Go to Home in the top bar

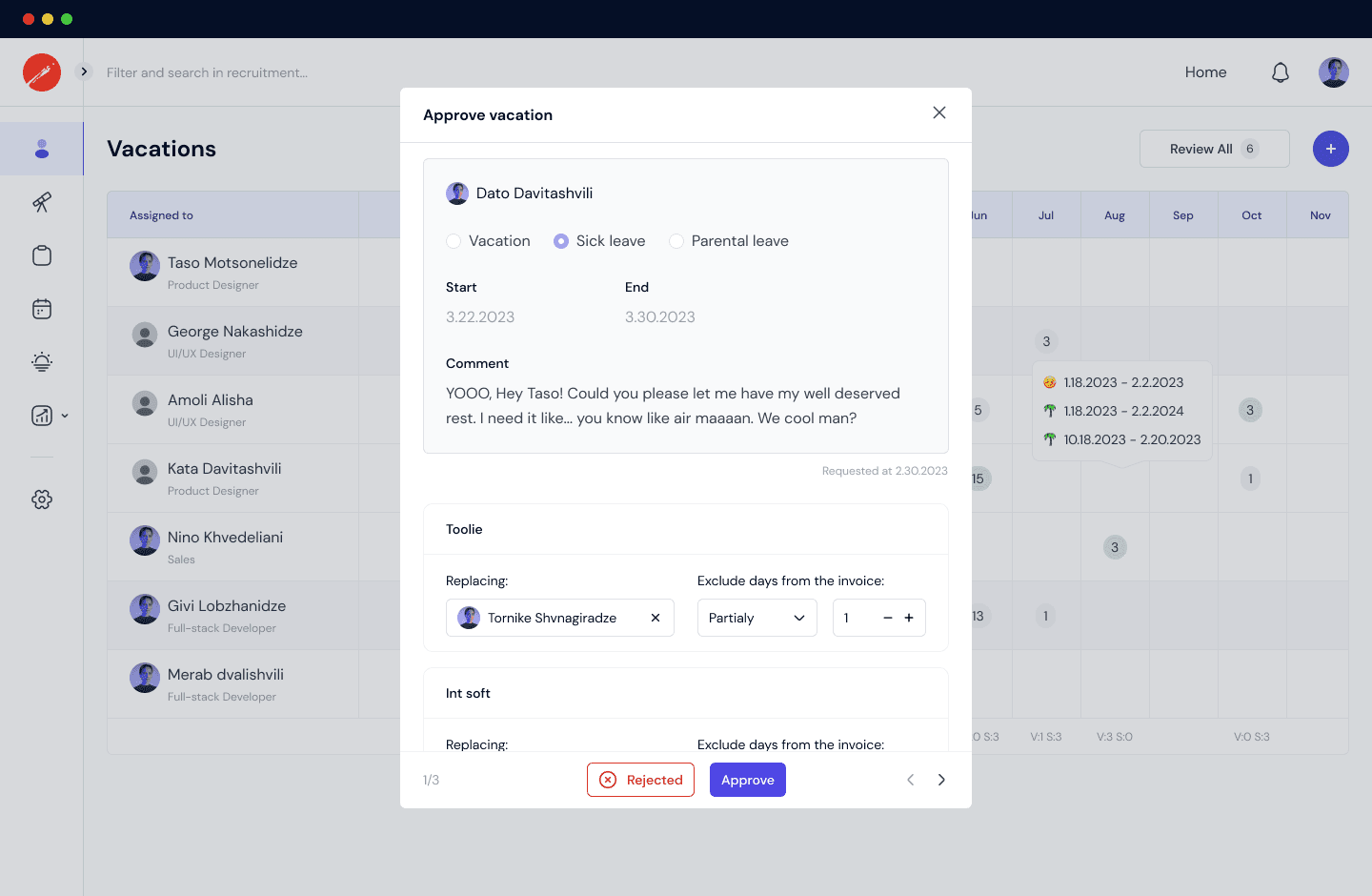coord(1205,71)
